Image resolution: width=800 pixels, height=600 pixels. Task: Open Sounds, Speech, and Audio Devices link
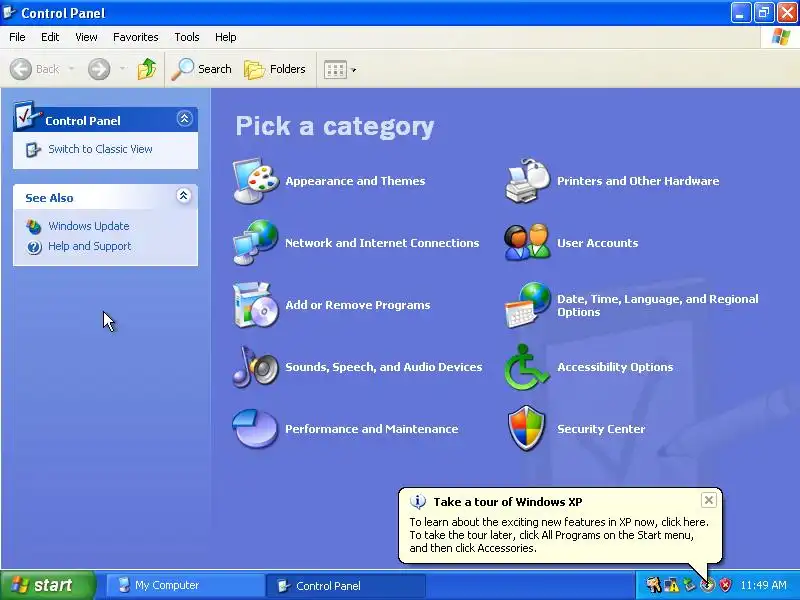click(x=384, y=367)
